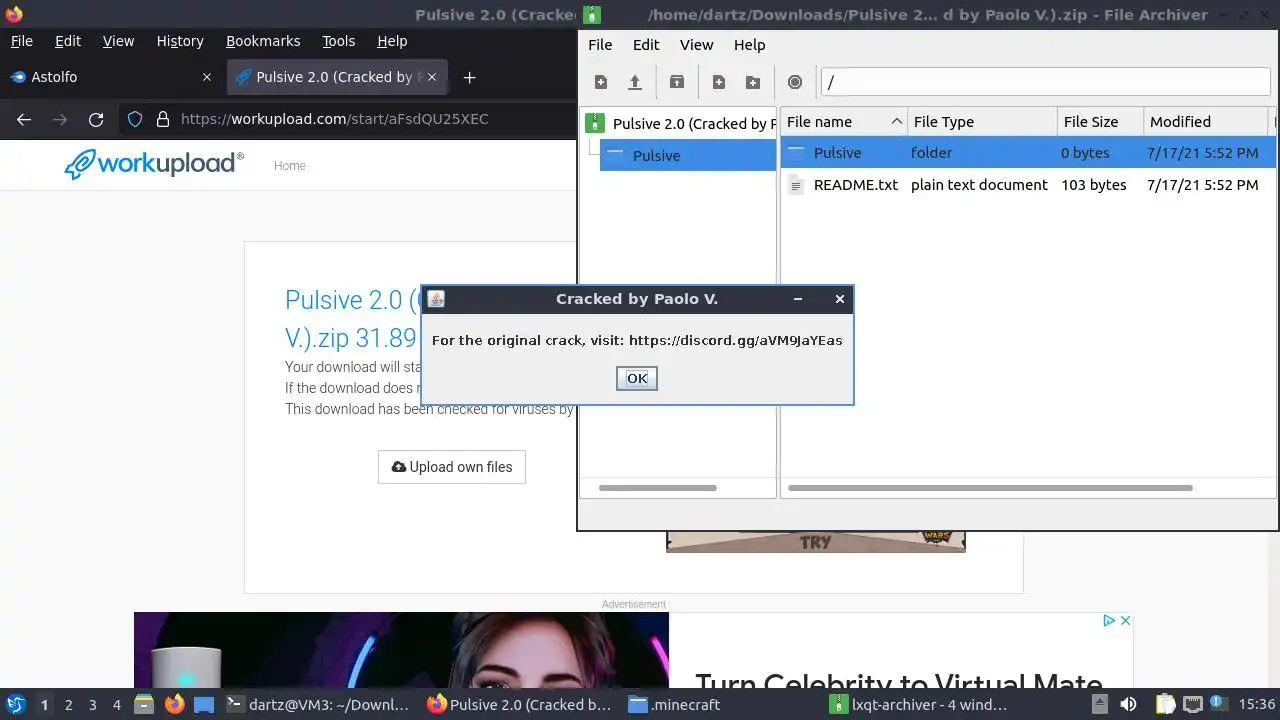Click the clock showing 15:36
Screen dimensions: 1280x720
click(1257, 704)
